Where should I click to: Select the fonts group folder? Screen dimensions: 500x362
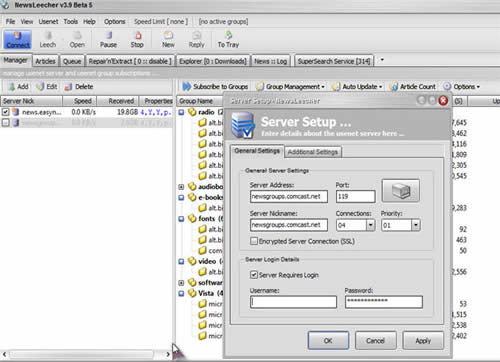pos(206,219)
